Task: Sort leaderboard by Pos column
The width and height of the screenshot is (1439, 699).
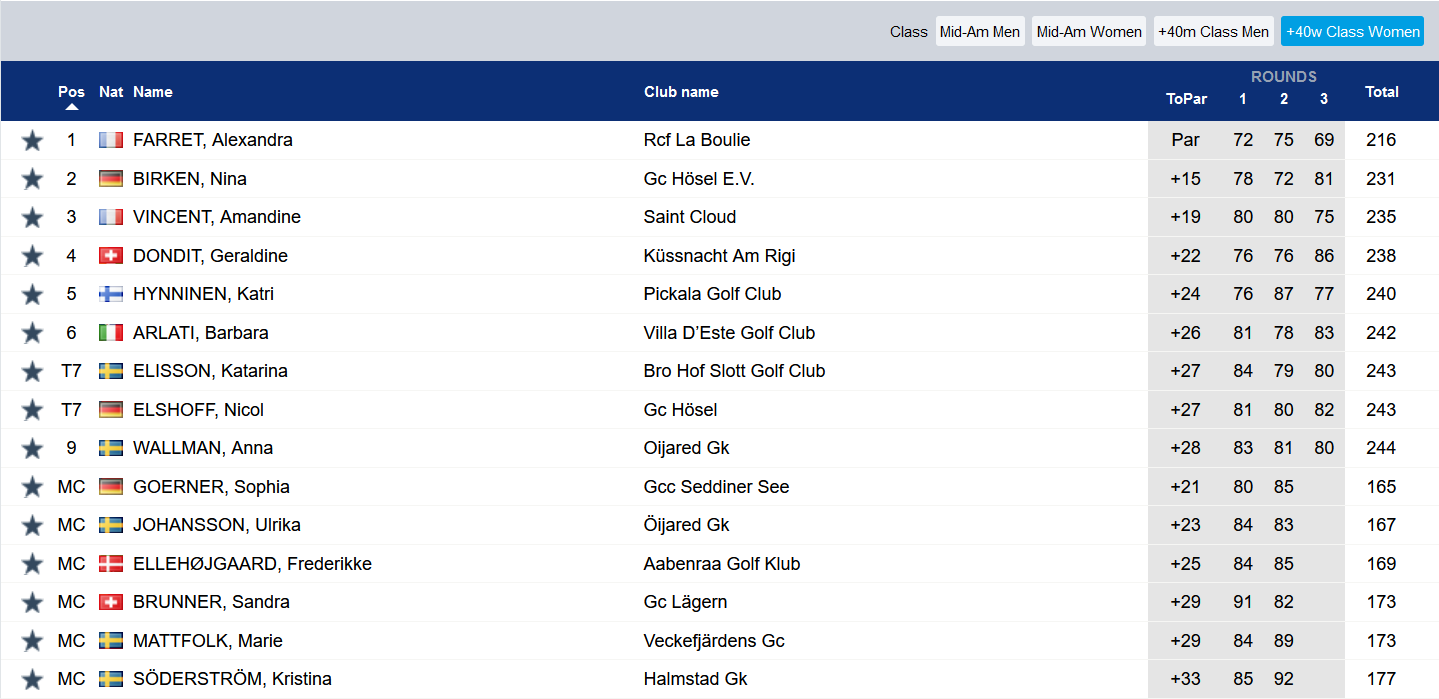Action: 71,92
